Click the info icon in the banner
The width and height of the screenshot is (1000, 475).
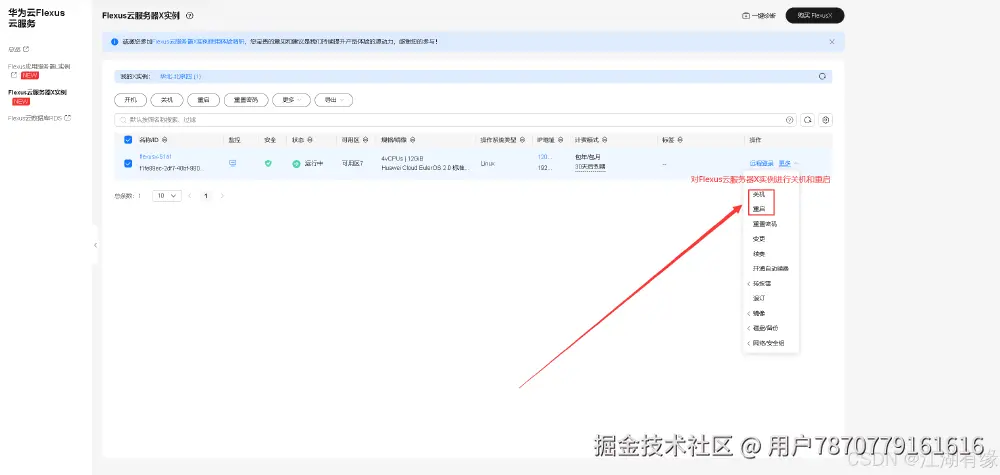[x=115, y=41]
